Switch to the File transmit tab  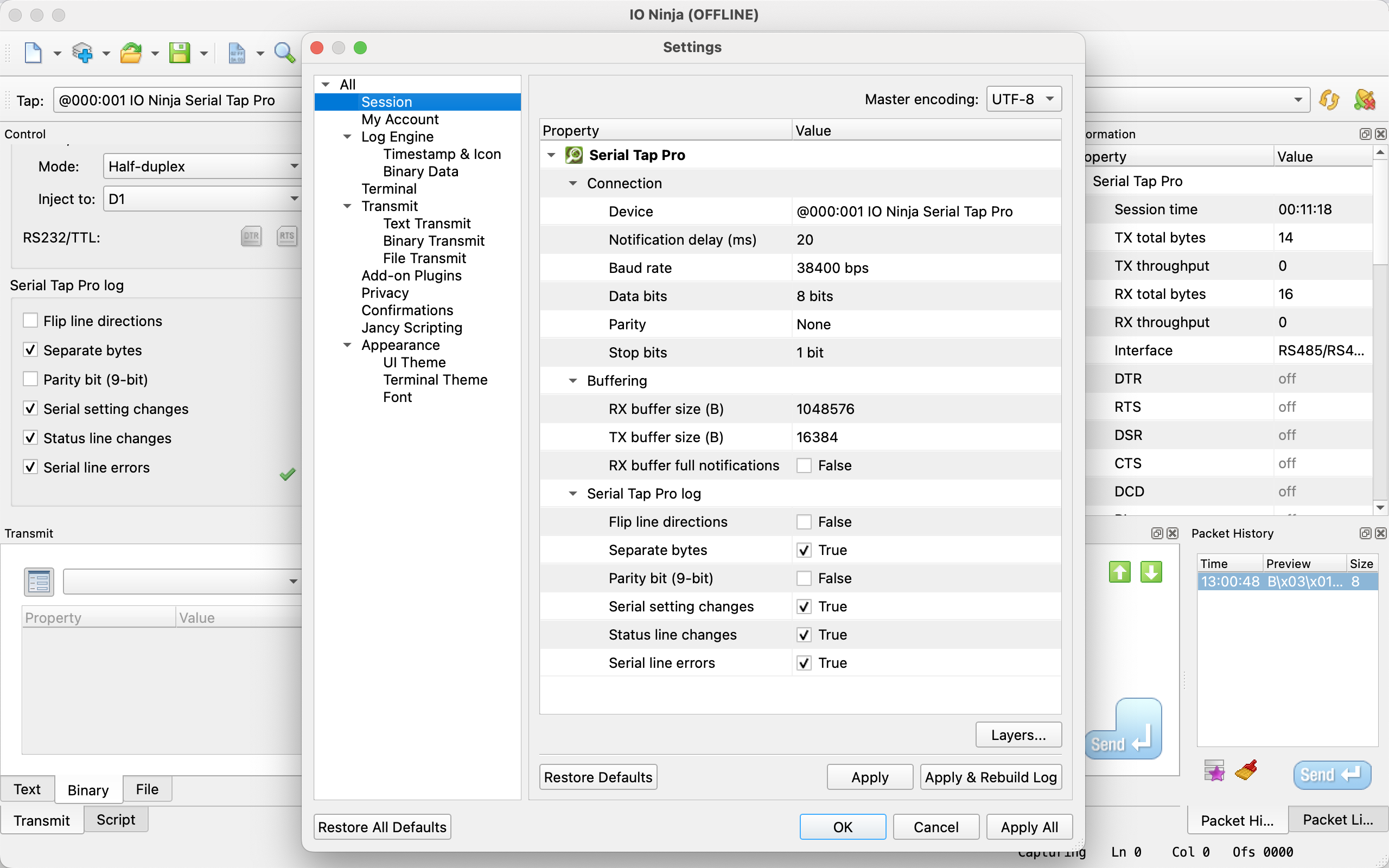tap(147, 789)
